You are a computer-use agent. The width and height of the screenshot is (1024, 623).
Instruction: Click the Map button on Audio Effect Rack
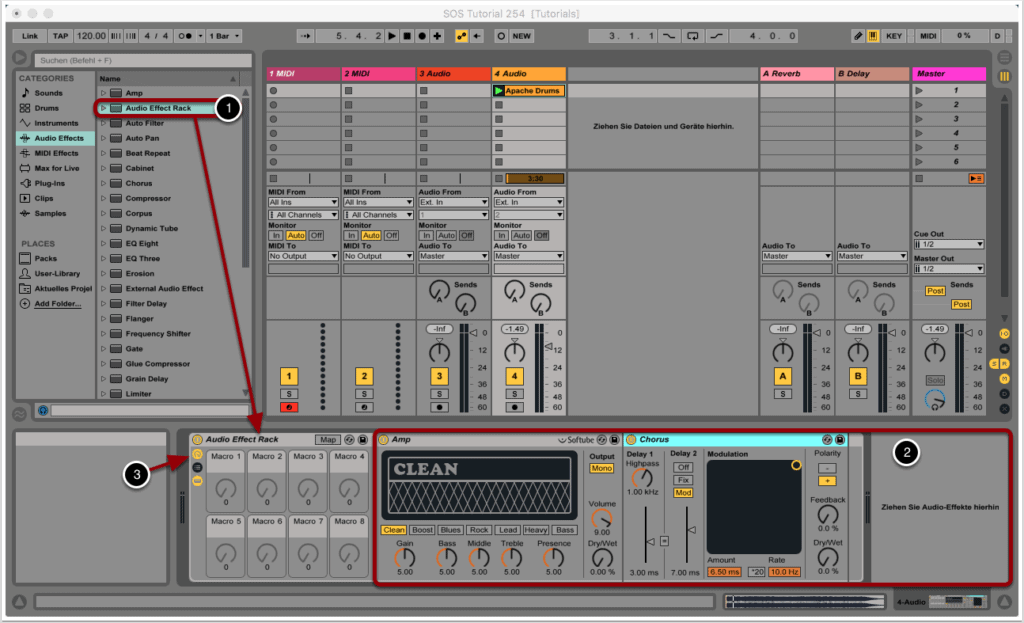[x=327, y=440]
